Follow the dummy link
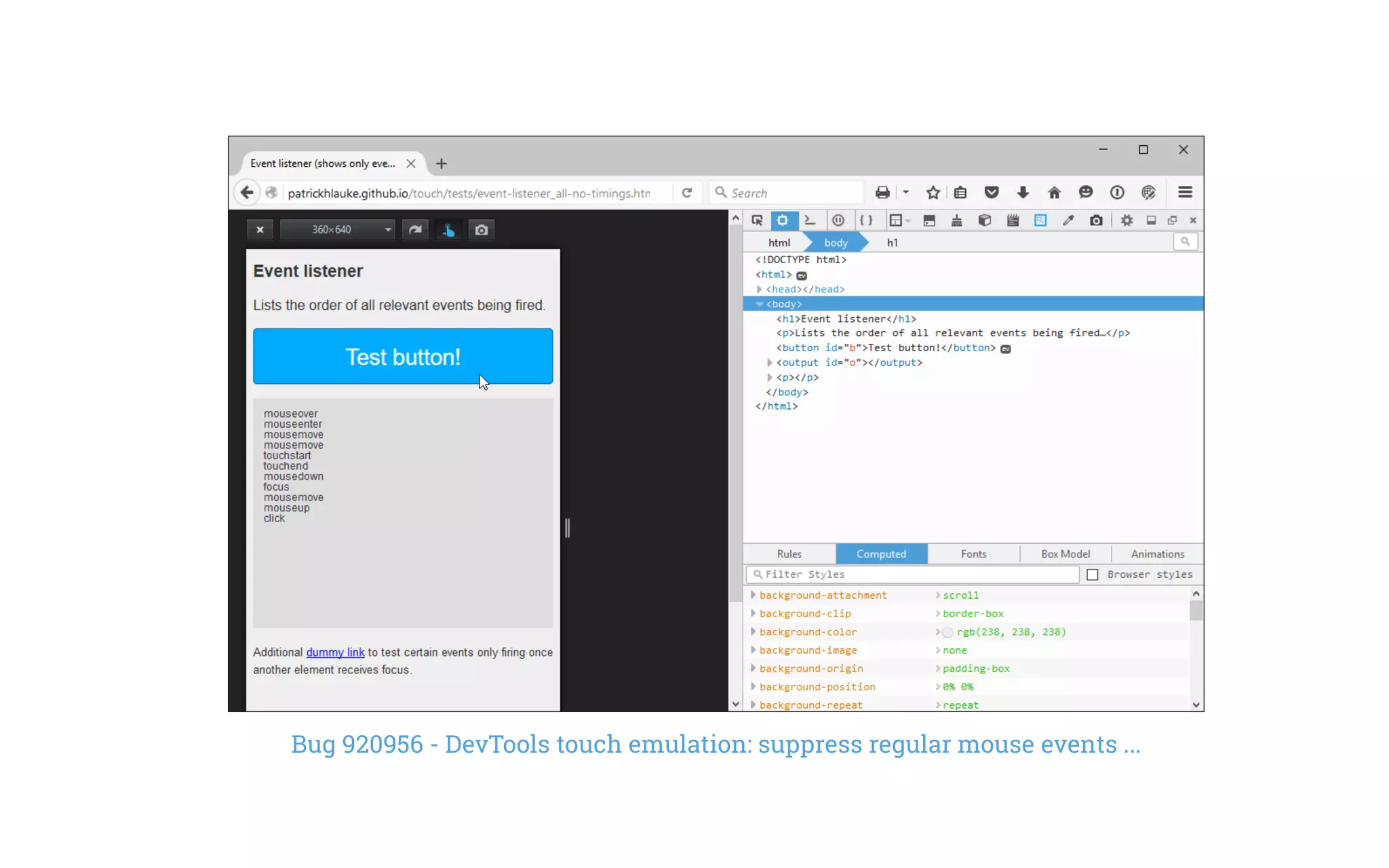Screen dimensions: 1389x868 (335, 652)
